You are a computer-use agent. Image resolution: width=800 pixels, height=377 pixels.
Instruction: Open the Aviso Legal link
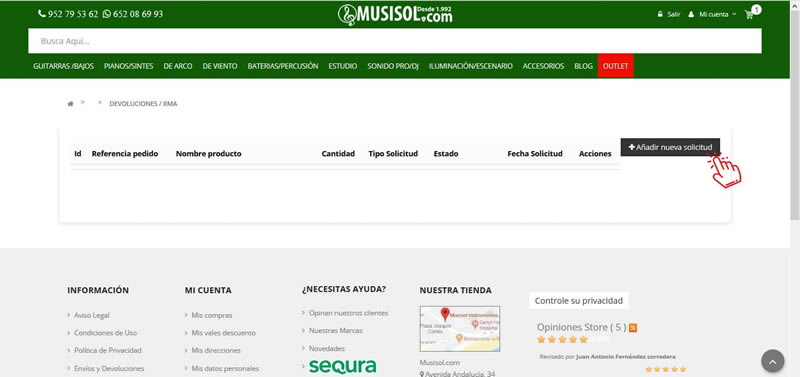point(92,315)
